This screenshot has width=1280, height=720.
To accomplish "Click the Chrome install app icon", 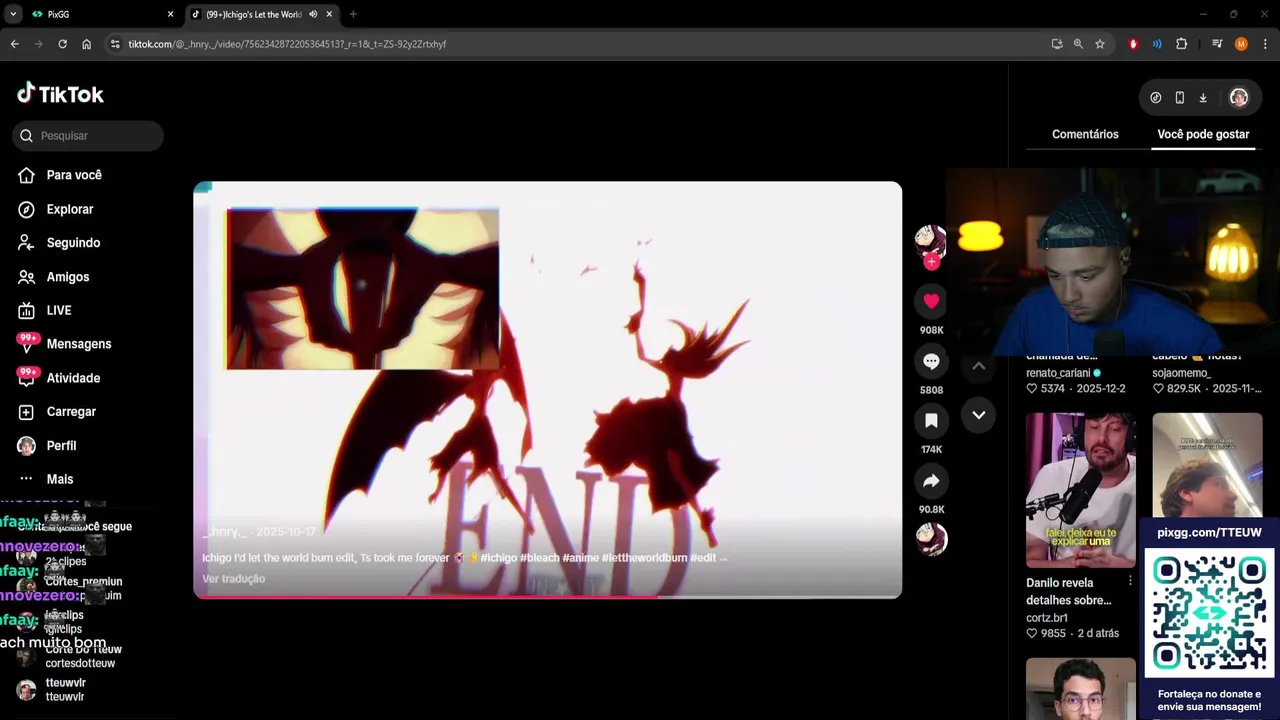I will coord(1057,44).
